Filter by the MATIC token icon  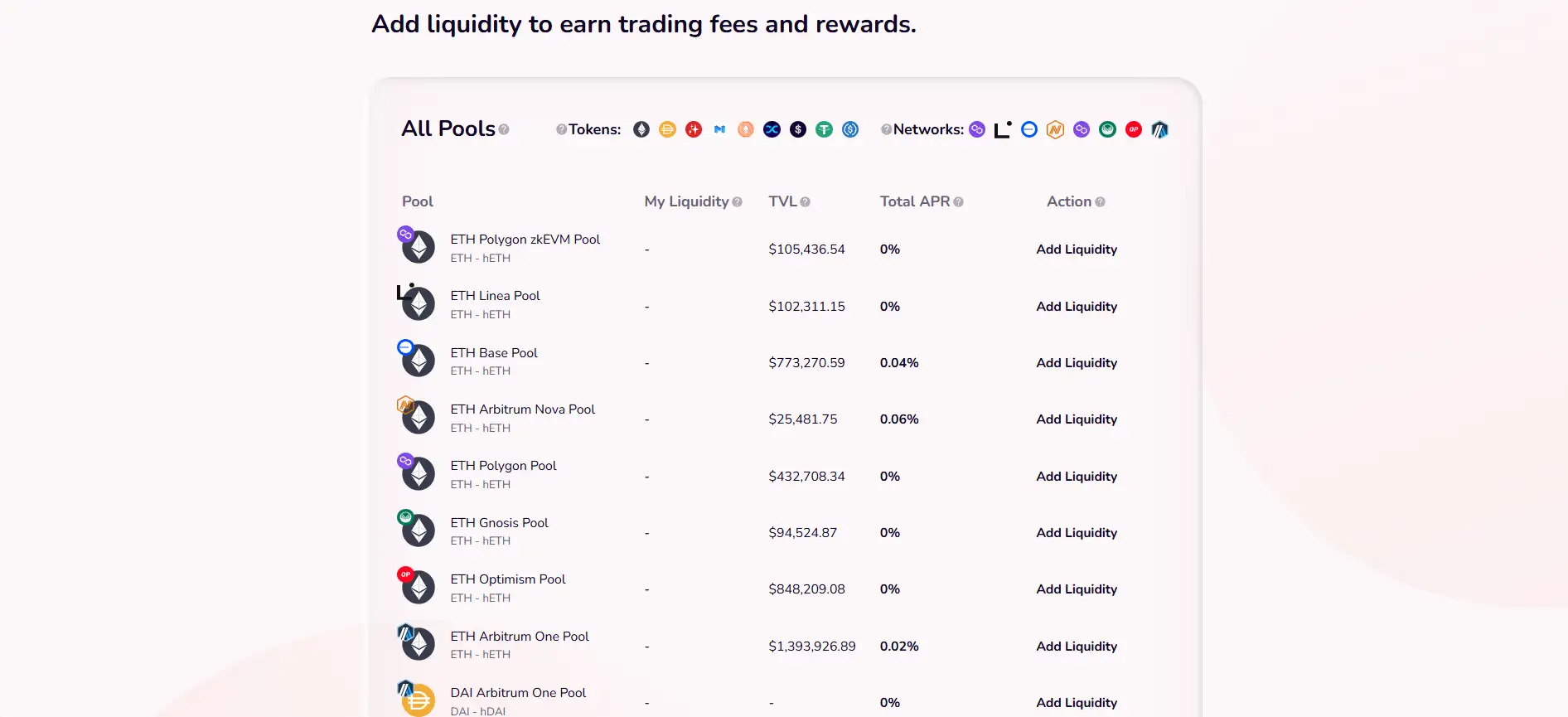point(719,129)
